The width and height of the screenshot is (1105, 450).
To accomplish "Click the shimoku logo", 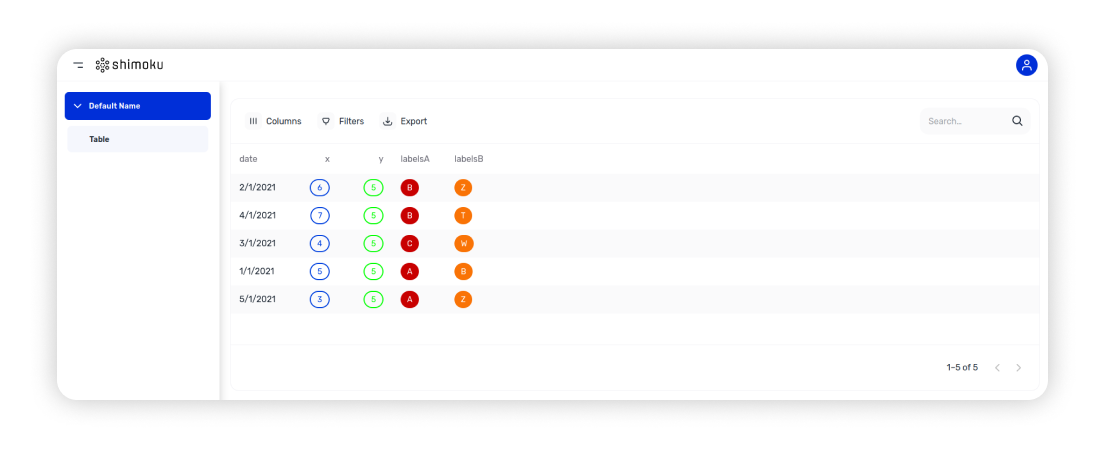I will pyautogui.click(x=129, y=65).
